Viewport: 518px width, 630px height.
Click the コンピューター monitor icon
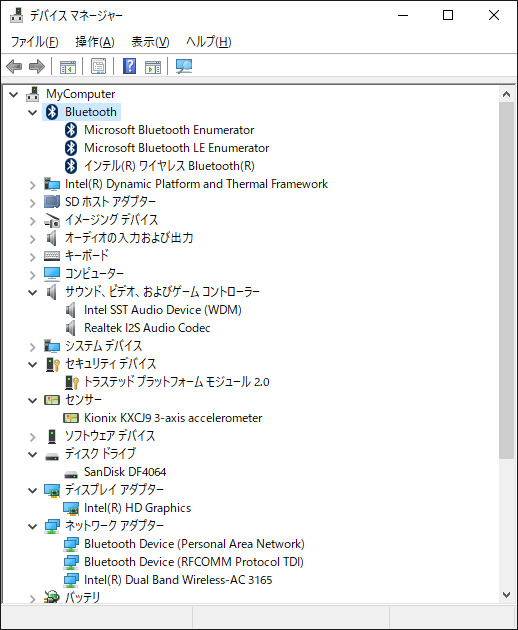tap(52, 274)
